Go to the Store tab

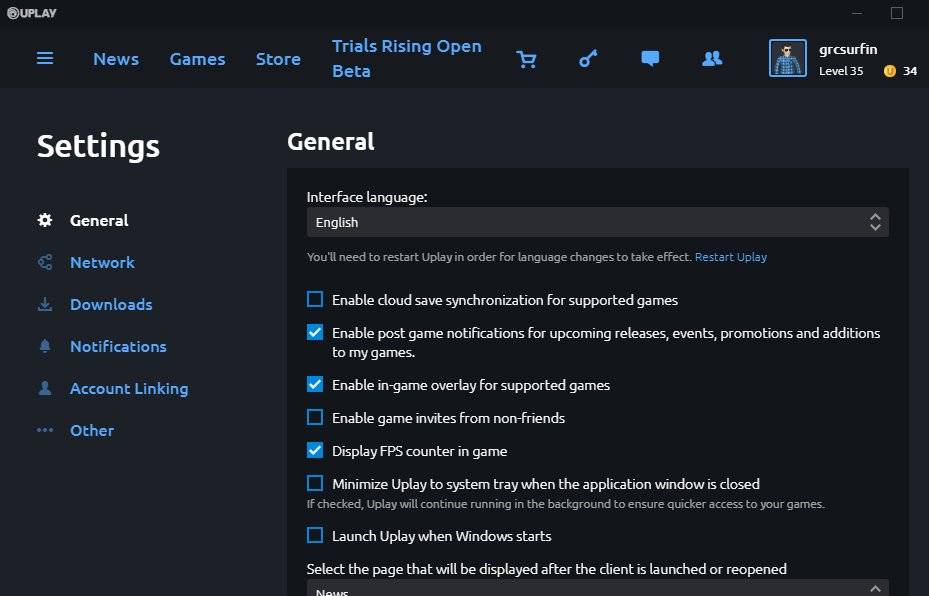click(278, 59)
